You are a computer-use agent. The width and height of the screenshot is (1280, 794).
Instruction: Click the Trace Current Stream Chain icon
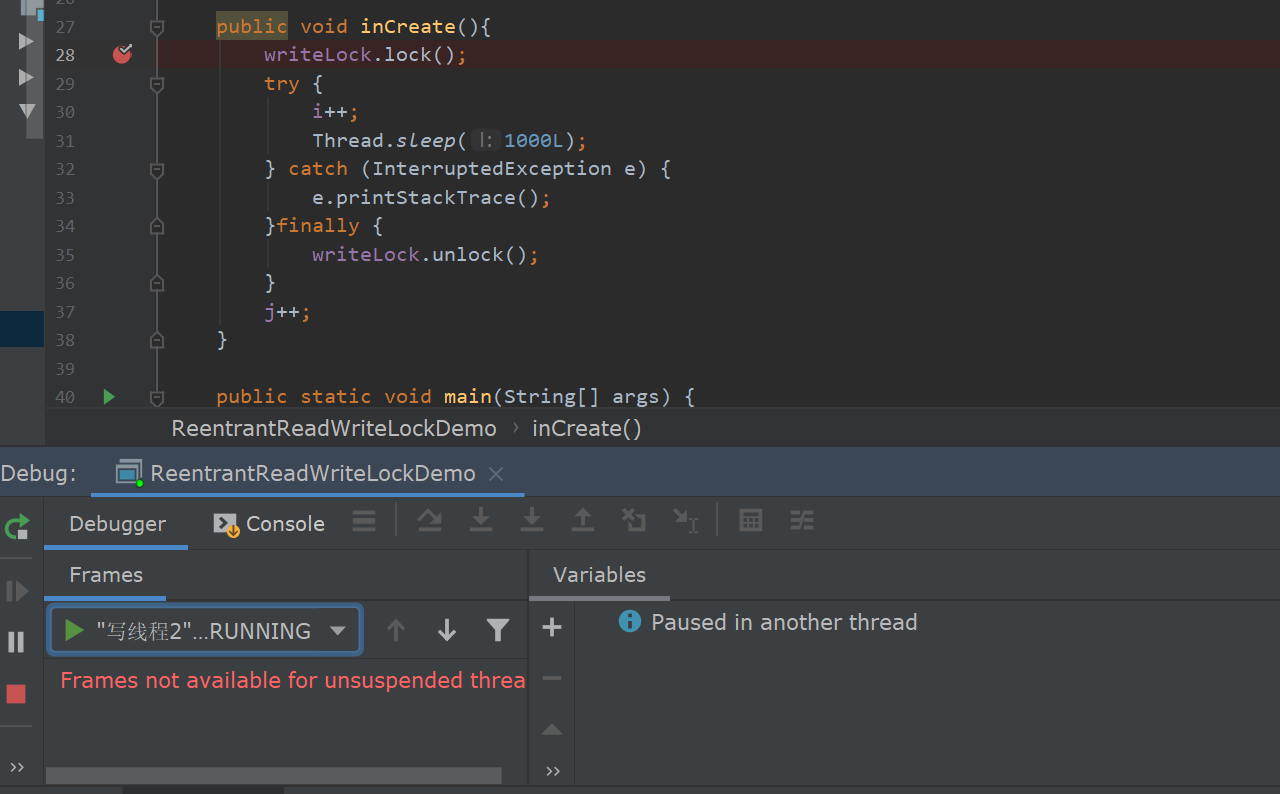[x=802, y=520]
